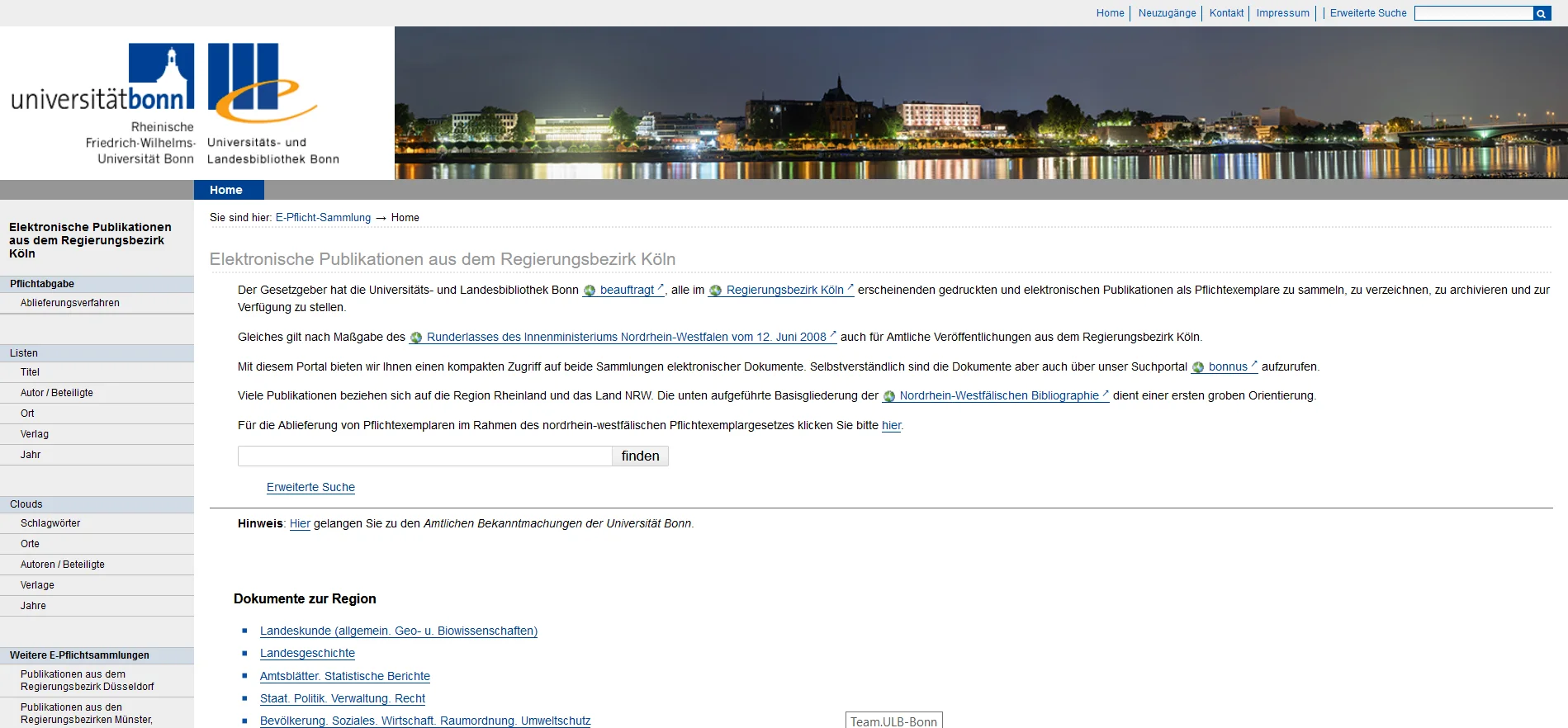Open 'Erweiterte Suche' link below search box
This screenshot has height=728, width=1568.
coord(310,488)
